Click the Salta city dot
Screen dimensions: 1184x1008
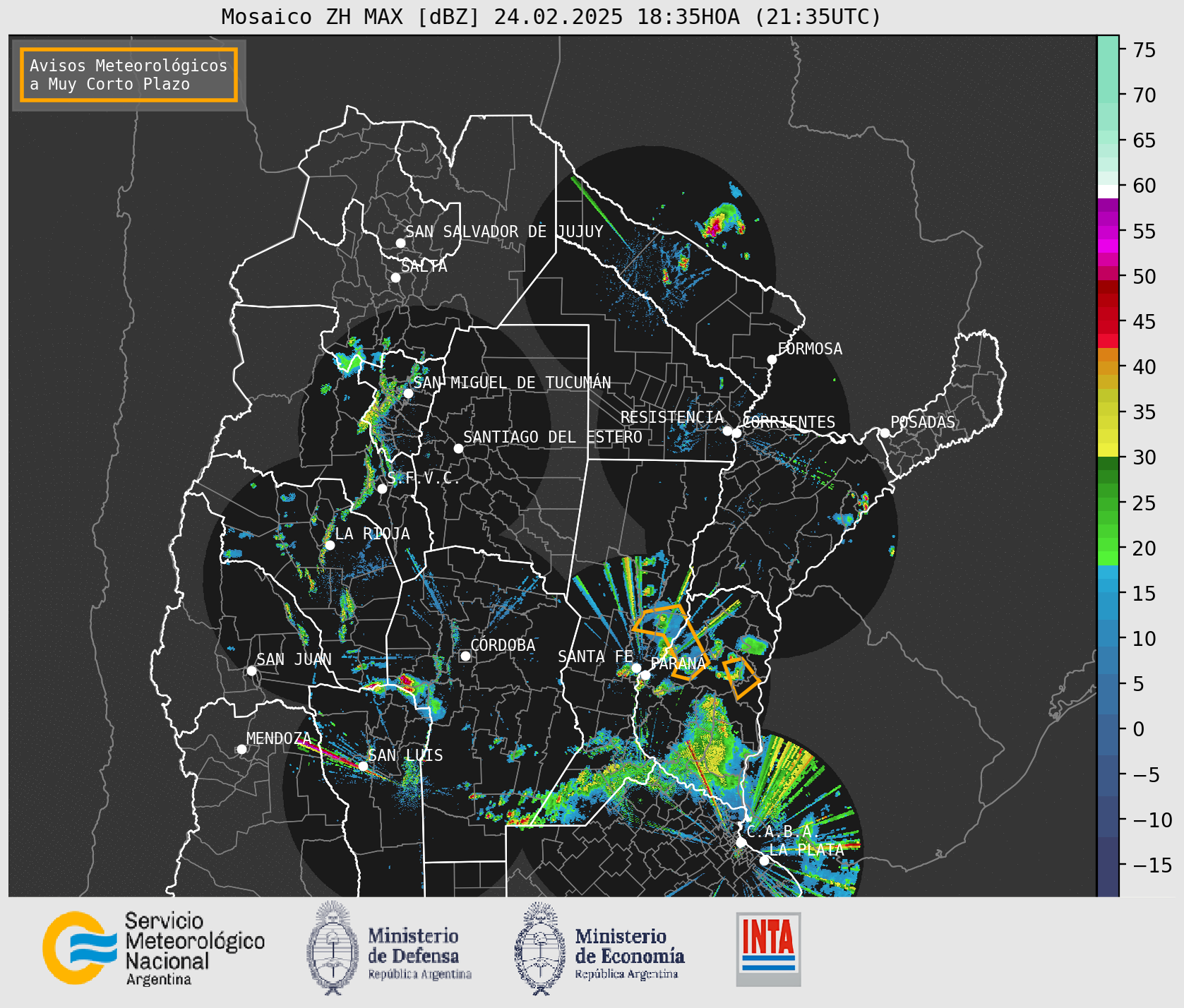pos(396,277)
